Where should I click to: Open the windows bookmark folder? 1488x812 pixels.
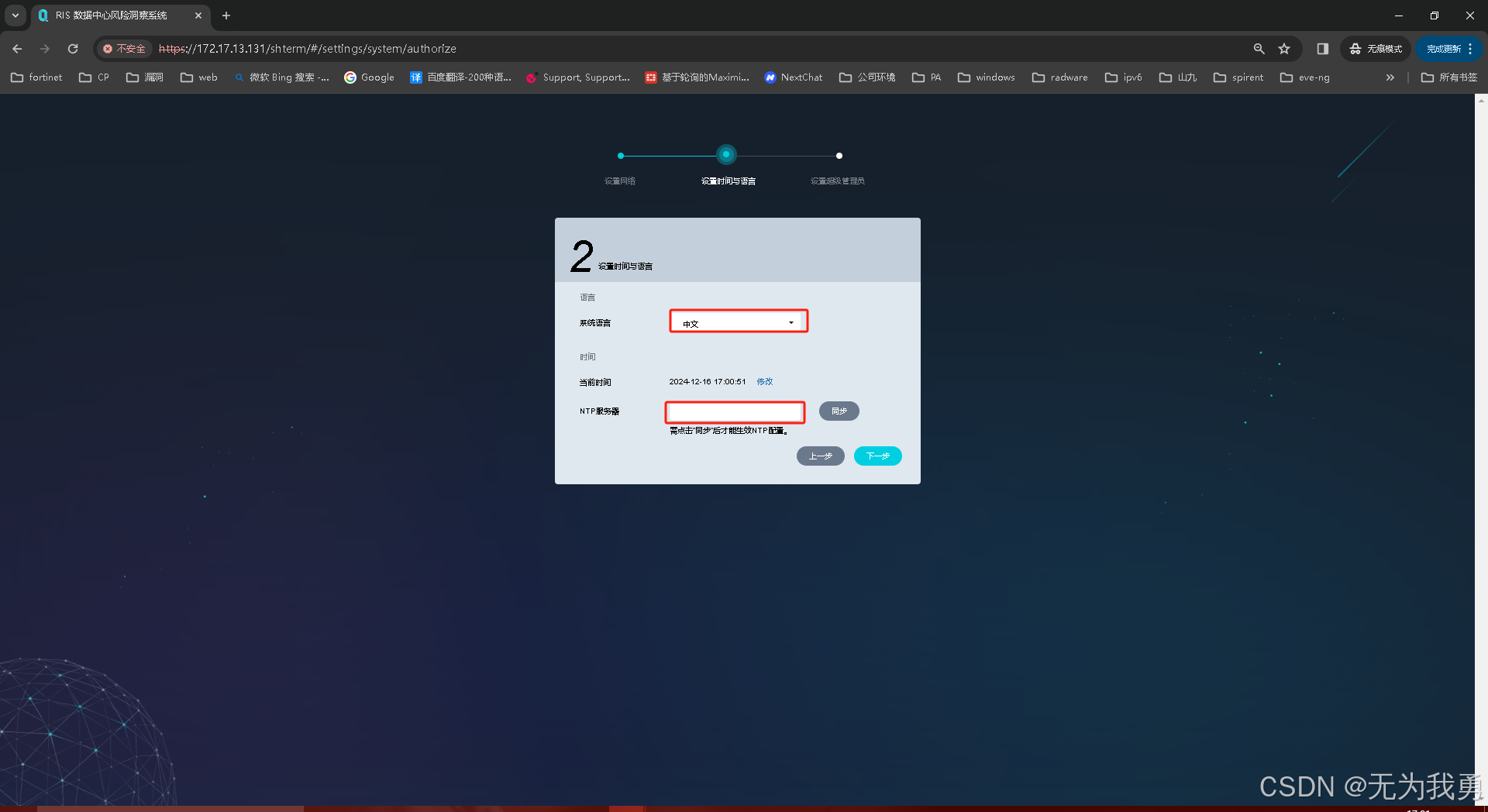click(987, 77)
